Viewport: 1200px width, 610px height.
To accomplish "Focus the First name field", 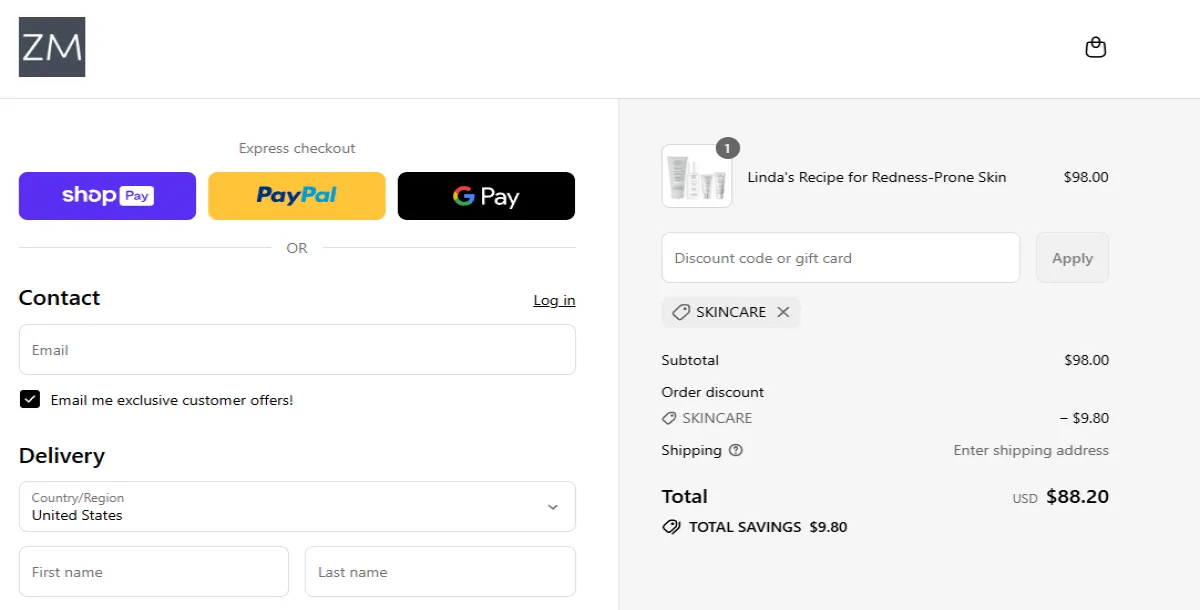I will [154, 572].
